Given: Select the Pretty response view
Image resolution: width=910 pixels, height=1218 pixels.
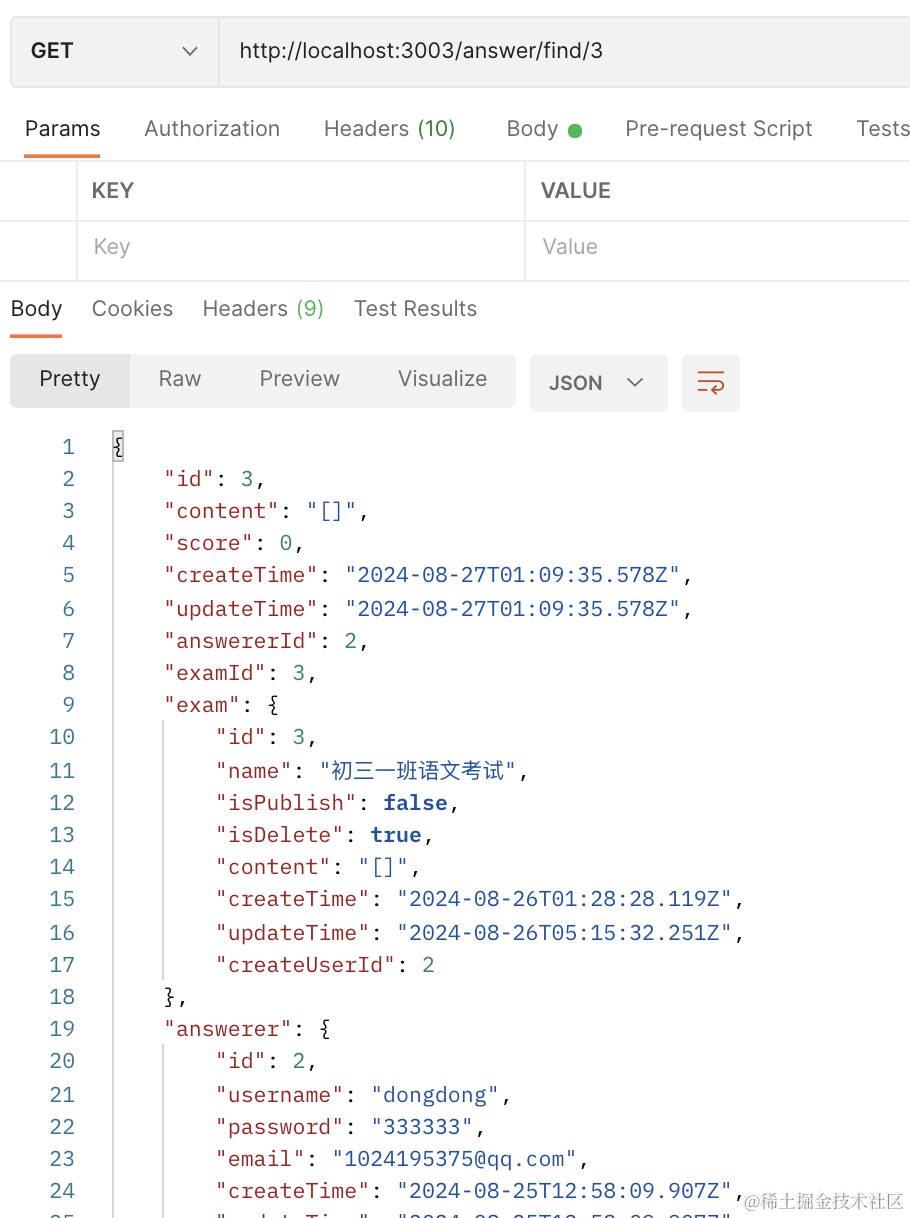Looking at the screenshot, I should 70,379.
